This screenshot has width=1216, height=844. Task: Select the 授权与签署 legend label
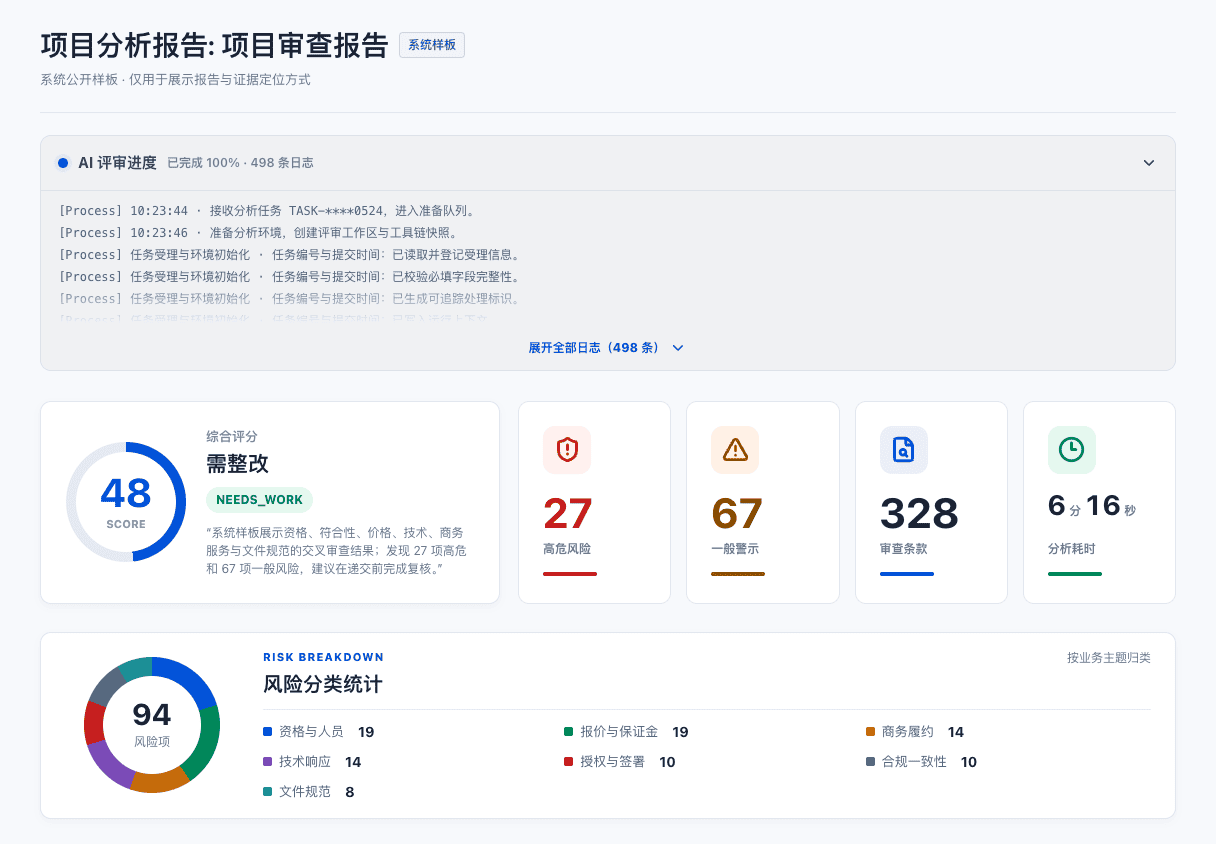click(612, 762)
